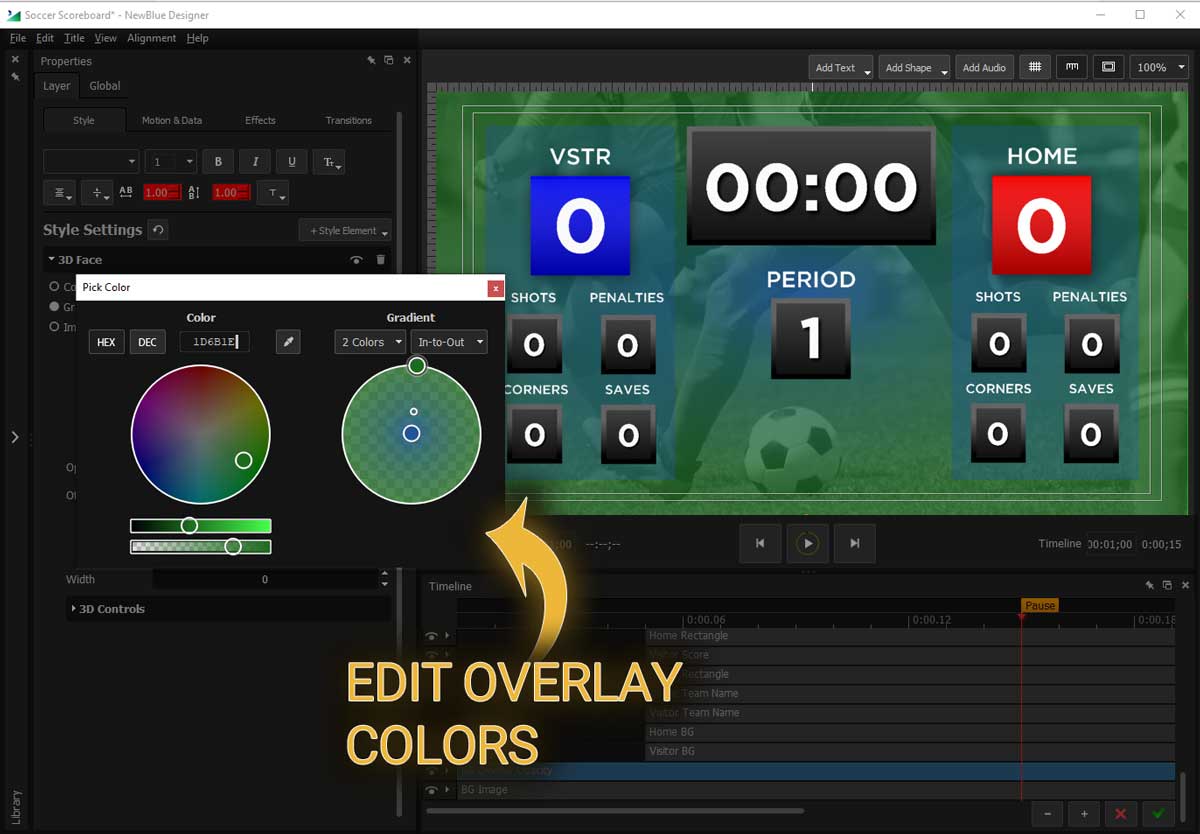Click the HEX color input field
The width and height of the screenshot is (1200, 834).
(x=214, y=341)
